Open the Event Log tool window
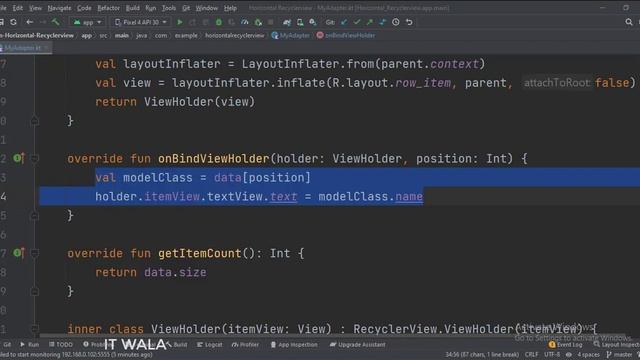 pyautogui.click(x=566, y=344)
